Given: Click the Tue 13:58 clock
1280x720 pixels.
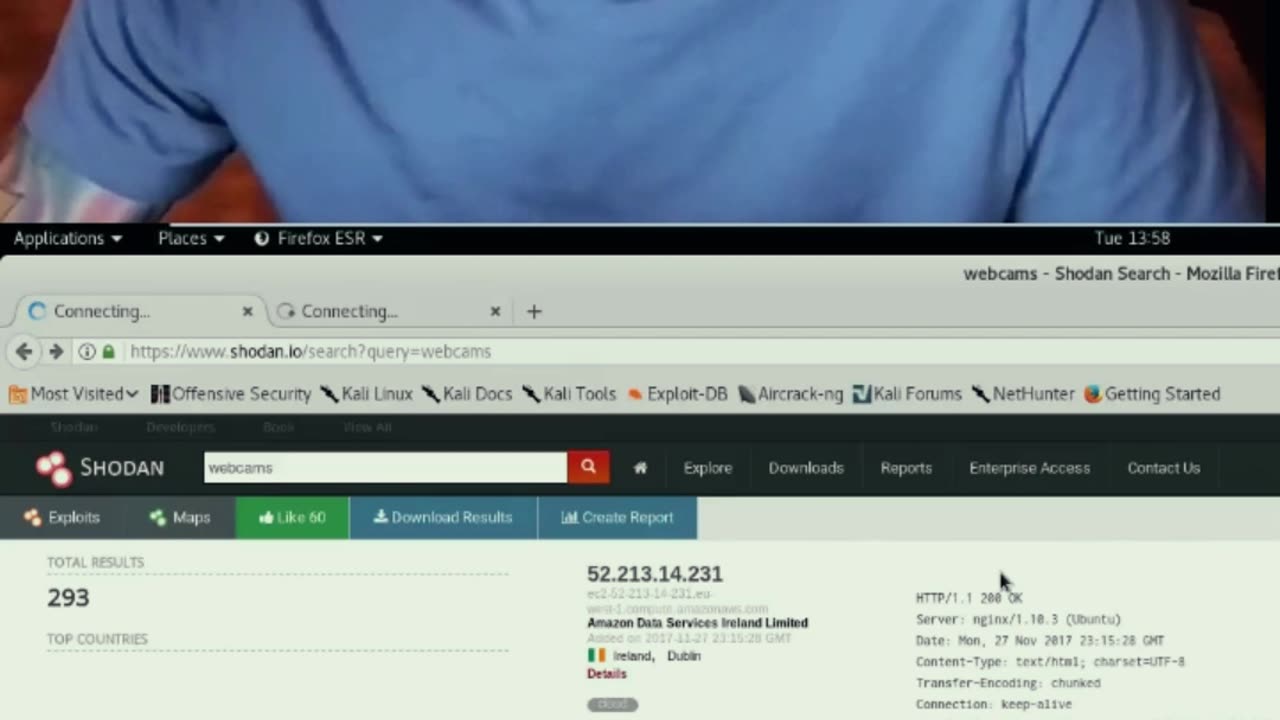Looking at the screenshot, I should [1133, 238].
